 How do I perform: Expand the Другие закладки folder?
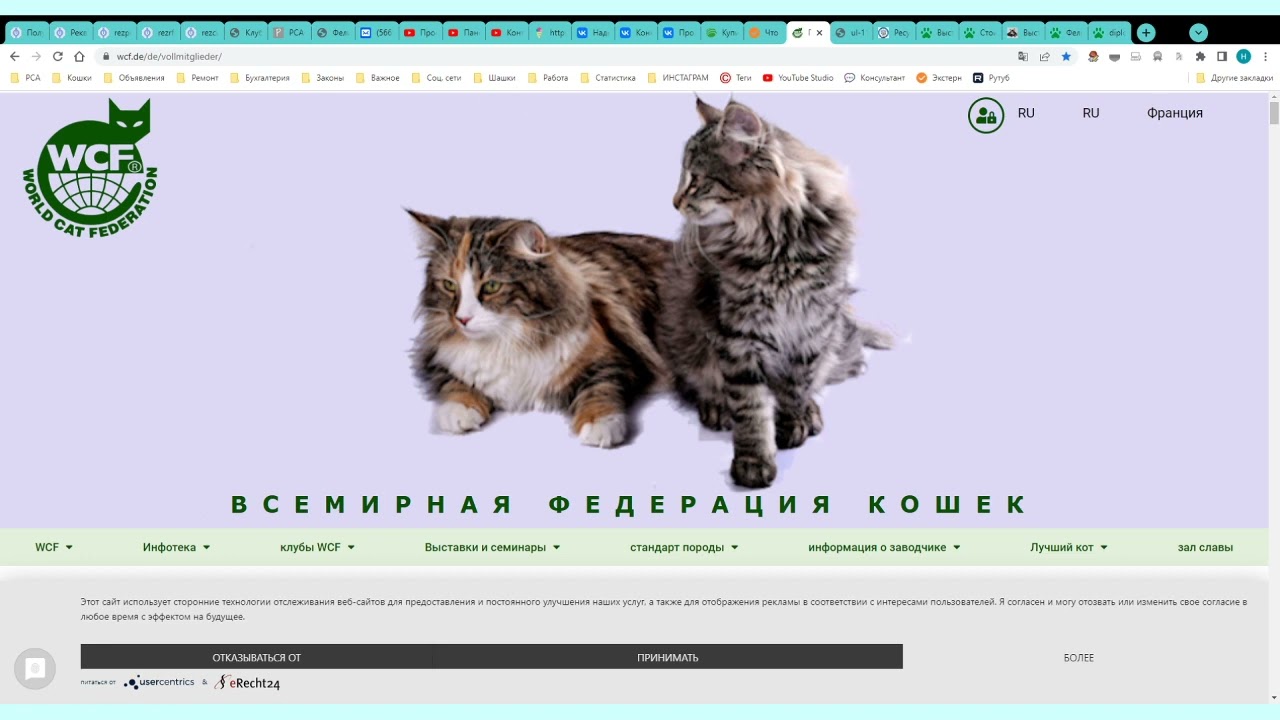tap(1234, 78)
